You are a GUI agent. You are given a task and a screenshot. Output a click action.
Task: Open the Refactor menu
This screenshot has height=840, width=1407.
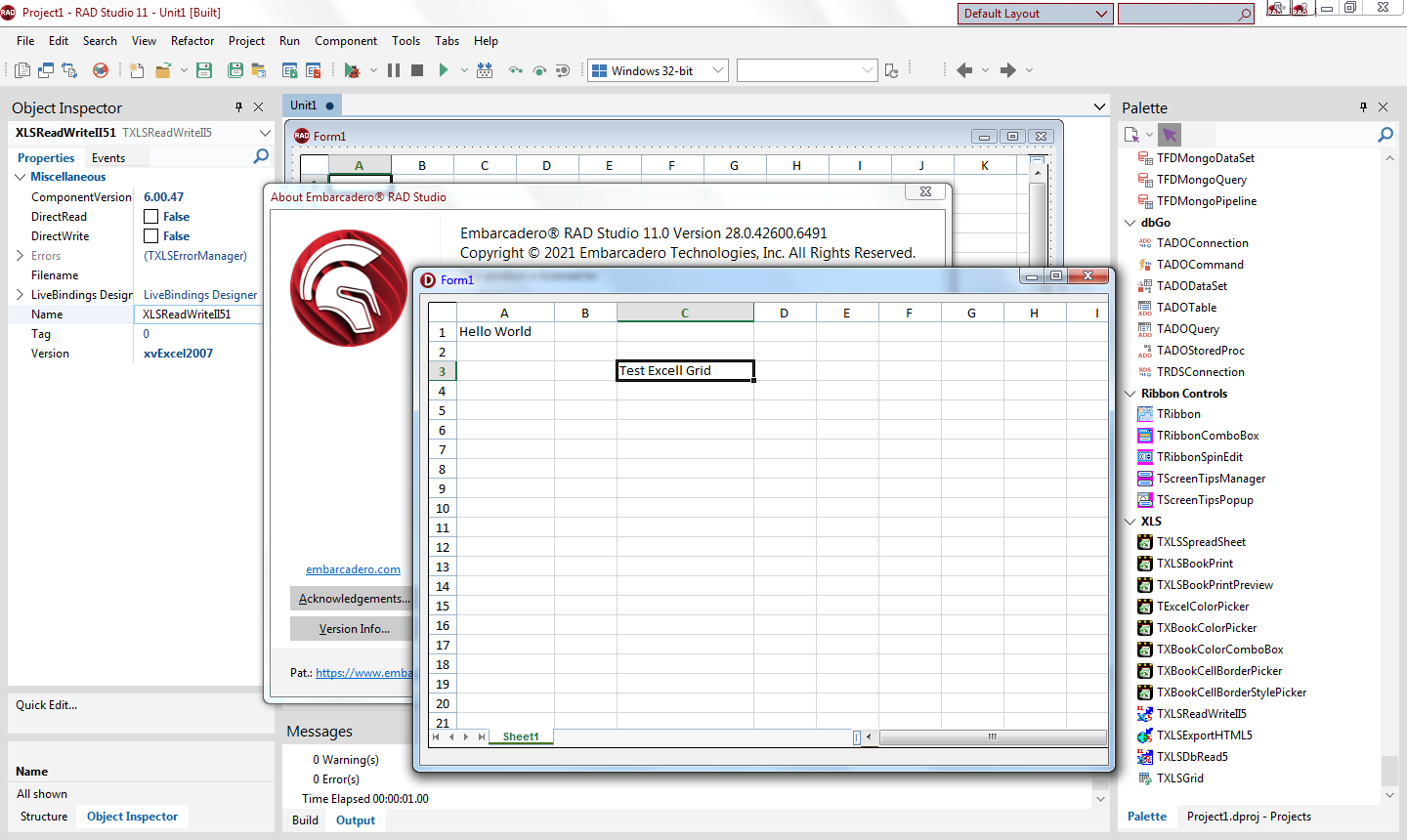point(192,41)
